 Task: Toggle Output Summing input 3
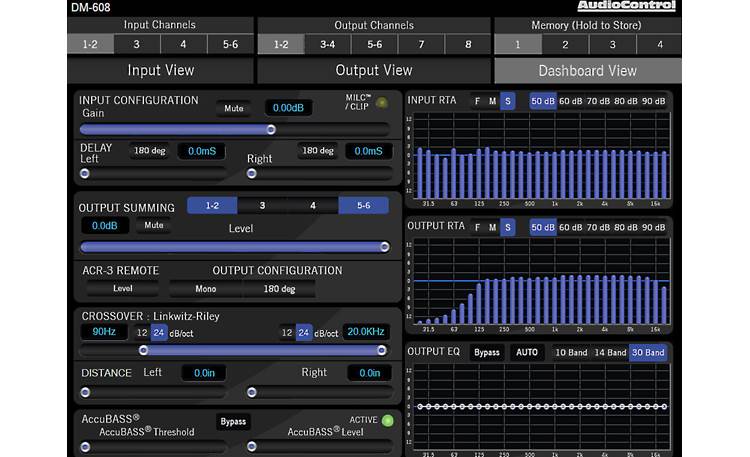(x=262, y=205)
